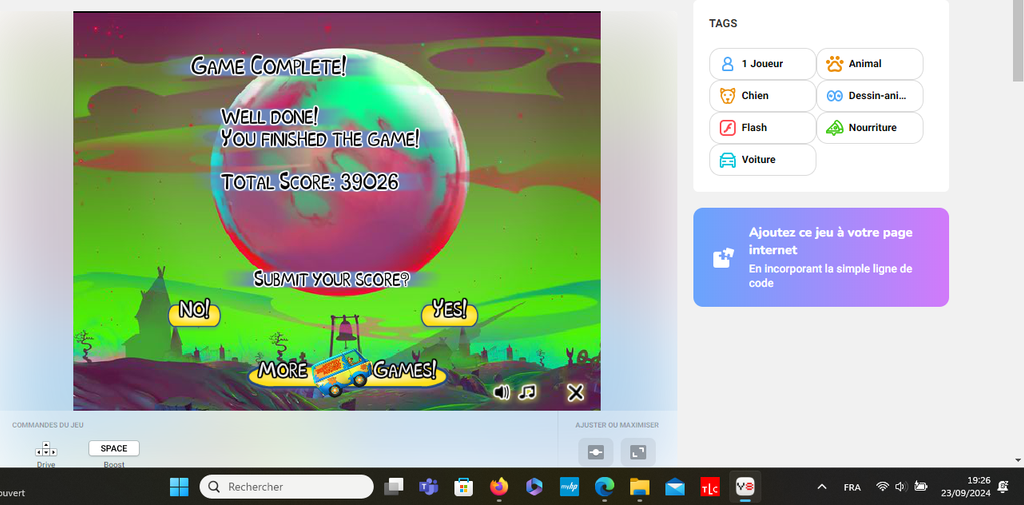Image resolution: width=1024 pixels, height=505 pixels.
Task: Open Firefox from the taskbar
Action: pos(499,487)
